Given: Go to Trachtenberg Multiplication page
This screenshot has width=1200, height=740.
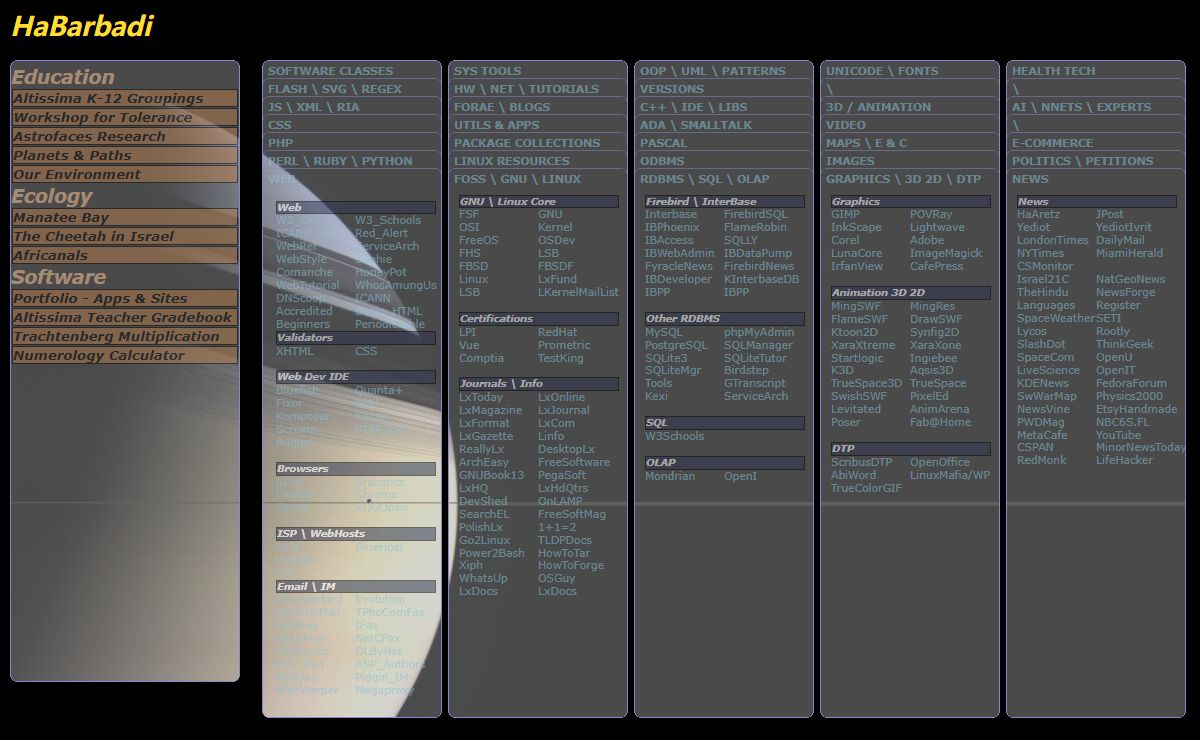Looking at the screenshot, I should coord(125,336).
